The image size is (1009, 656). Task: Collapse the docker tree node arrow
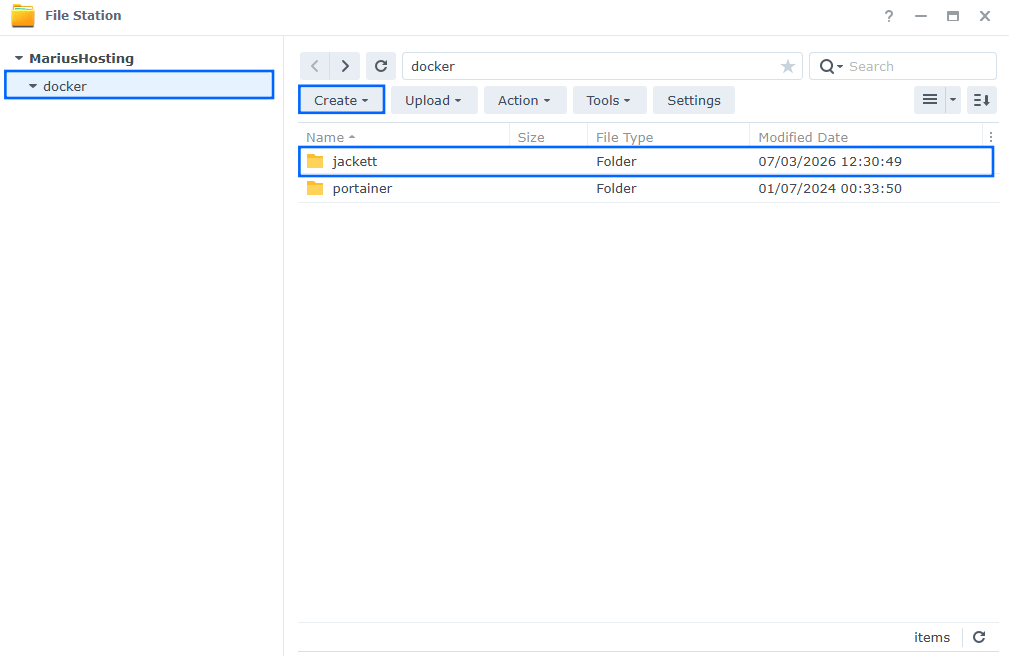[x=32, y=86]
